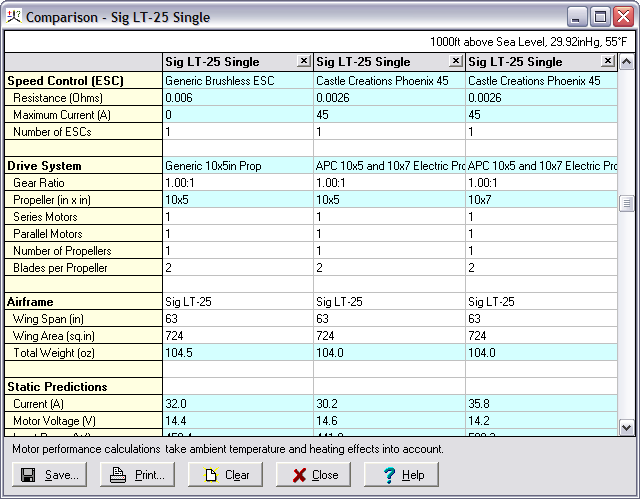Viewport: 640px width, 499px height.
Task: Click the motor performance calculations note
Action: [x=228, y=449]
